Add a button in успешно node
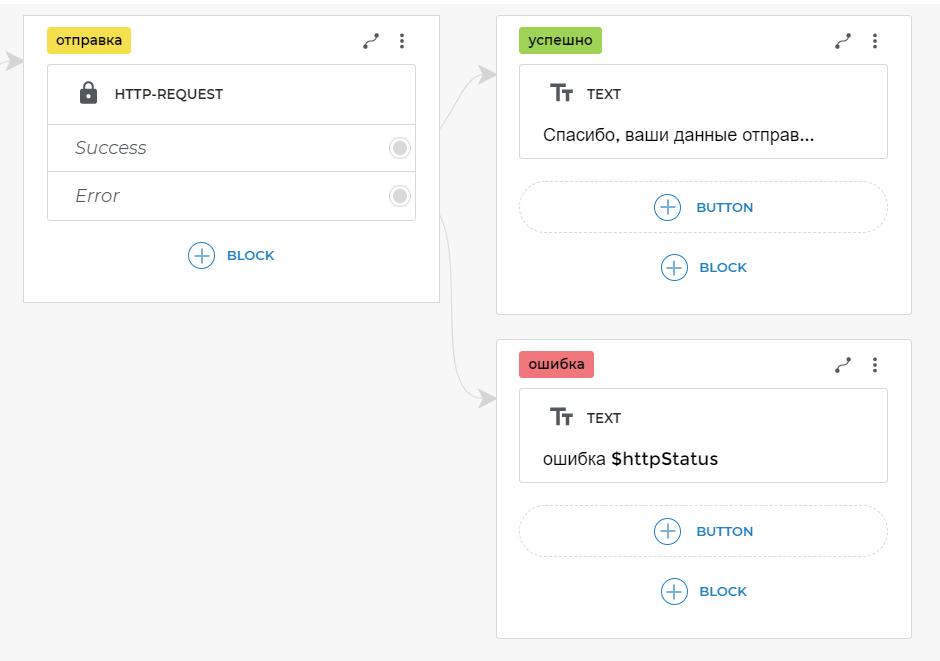This screenshot has width=940, height=661. pos(703,207)
